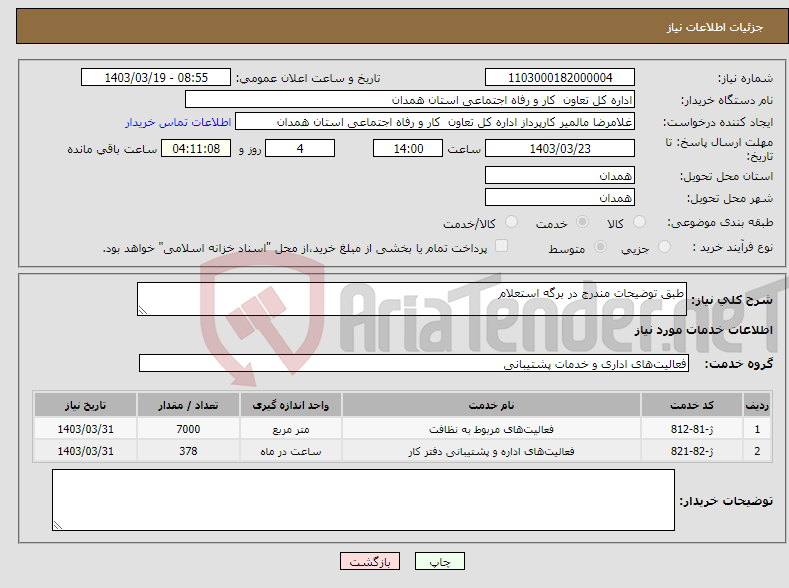
Task: Click the resize handle of buyer notes textarea
Action: 58,525
